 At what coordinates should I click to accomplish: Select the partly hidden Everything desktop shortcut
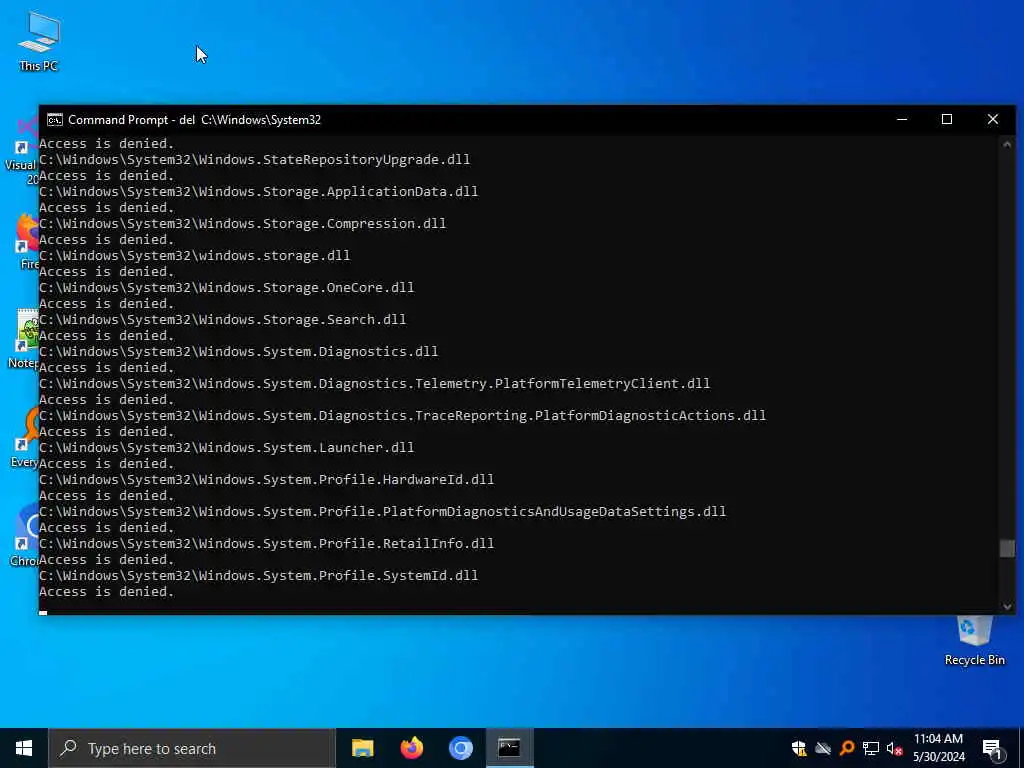click(25, 438)
